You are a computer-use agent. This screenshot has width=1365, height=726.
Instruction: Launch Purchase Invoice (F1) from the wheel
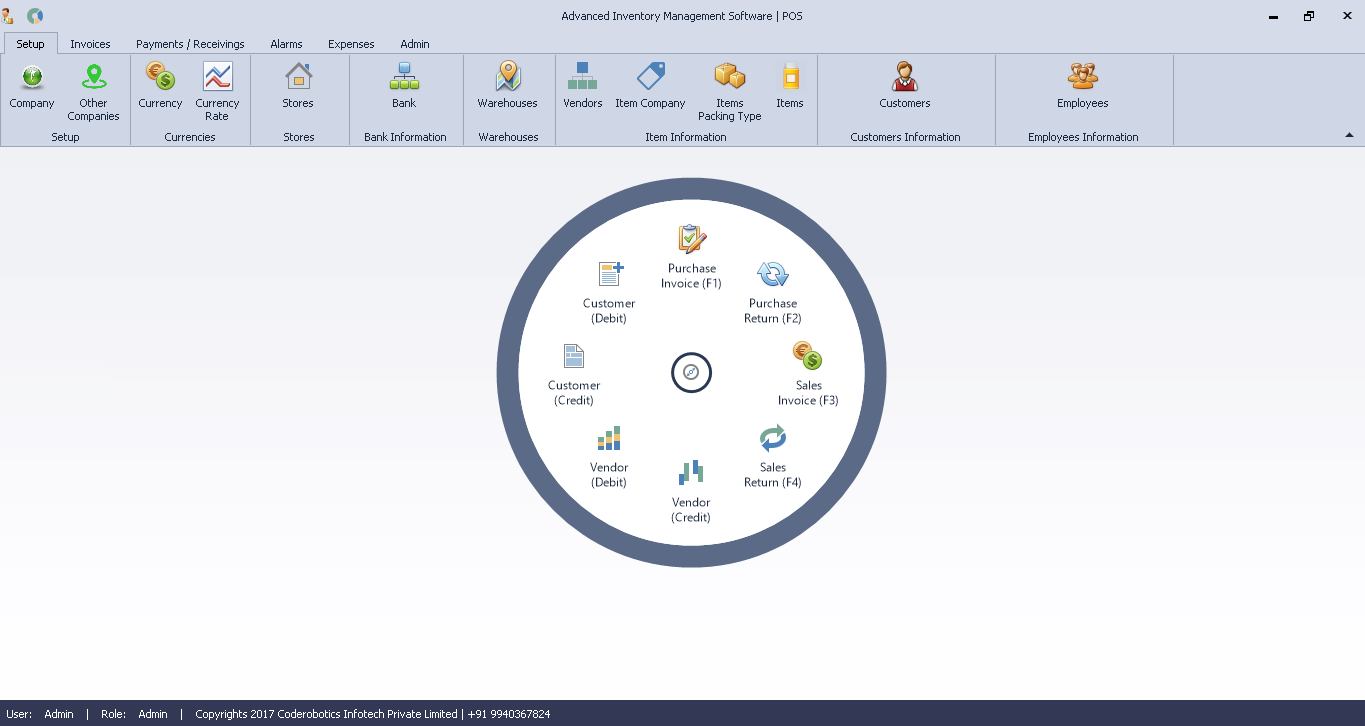(x=692, y=240)
